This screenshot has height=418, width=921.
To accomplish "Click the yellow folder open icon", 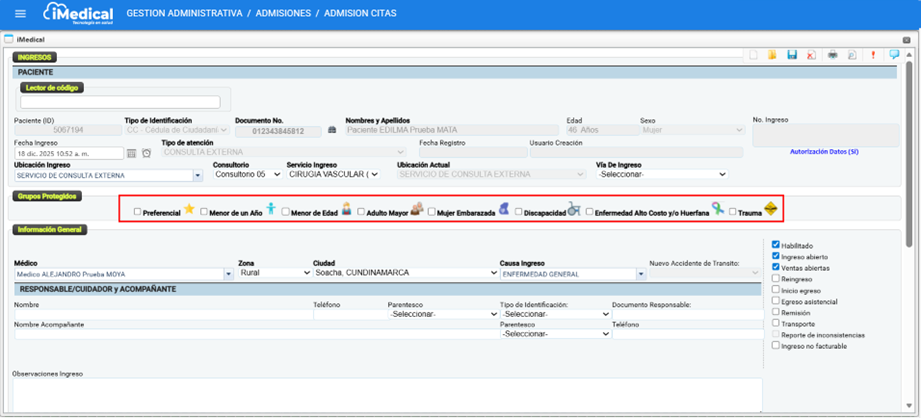I will 772,55.
